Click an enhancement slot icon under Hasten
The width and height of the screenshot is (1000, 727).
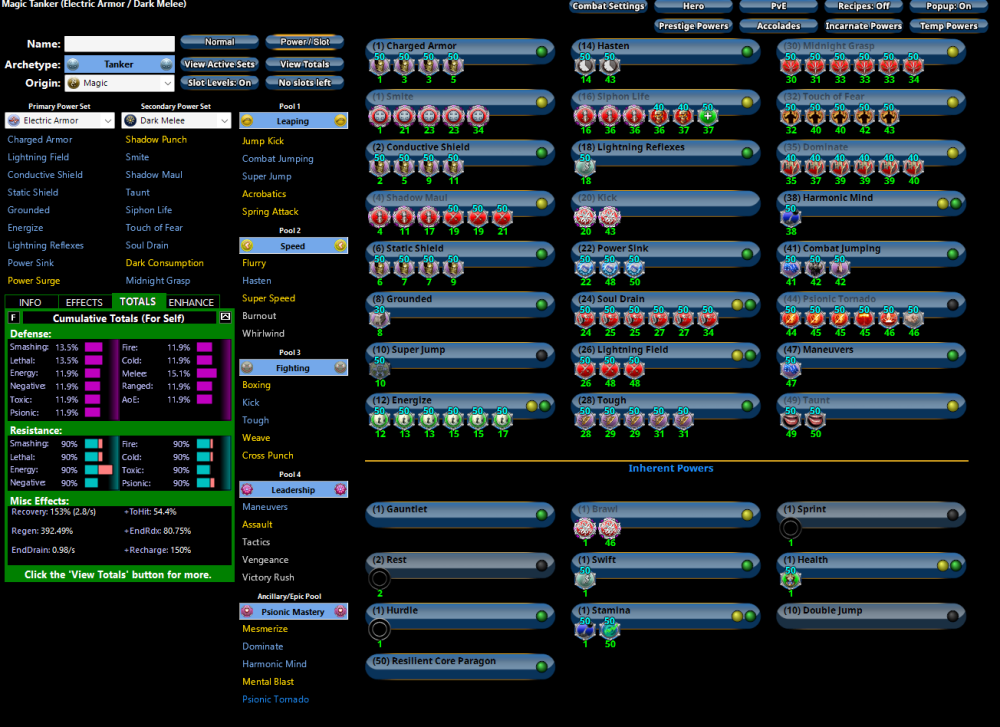click(585, 65)
